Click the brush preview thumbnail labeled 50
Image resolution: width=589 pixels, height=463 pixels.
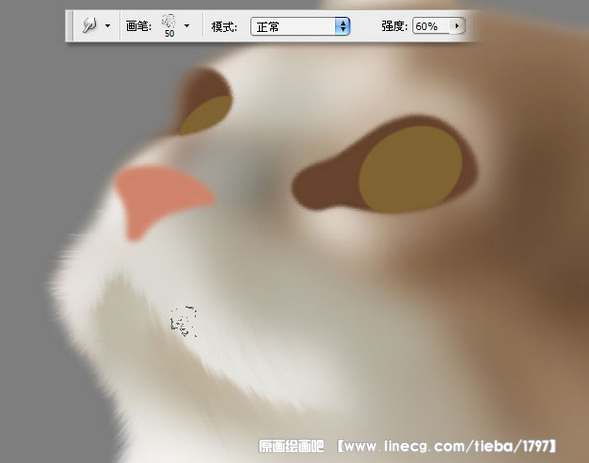pyautogui.click(x=169, y=26)
